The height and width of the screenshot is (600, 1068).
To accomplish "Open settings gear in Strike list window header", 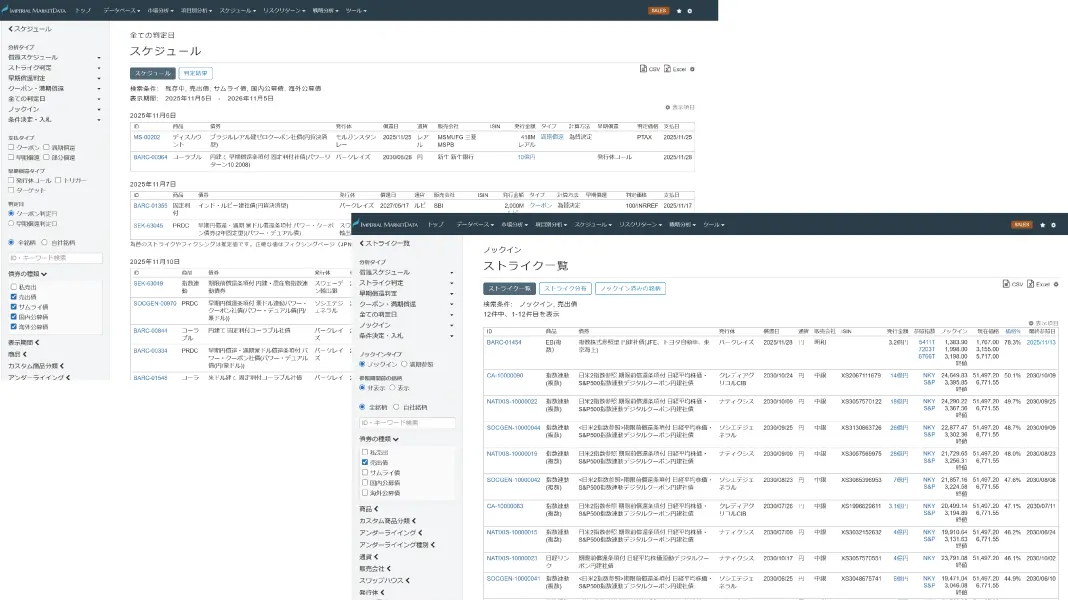I will (x=1053, y=225).
